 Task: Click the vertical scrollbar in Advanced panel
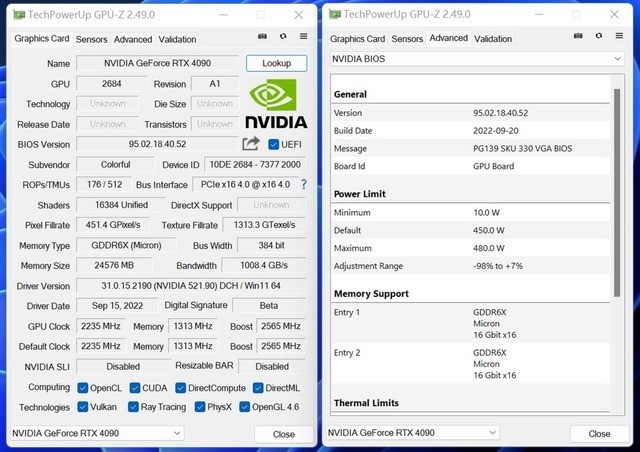pyautogui.click(x=617, y=193)
